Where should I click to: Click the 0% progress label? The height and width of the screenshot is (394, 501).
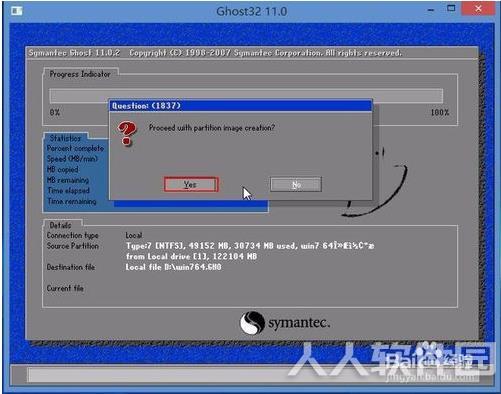click(55, 112)
